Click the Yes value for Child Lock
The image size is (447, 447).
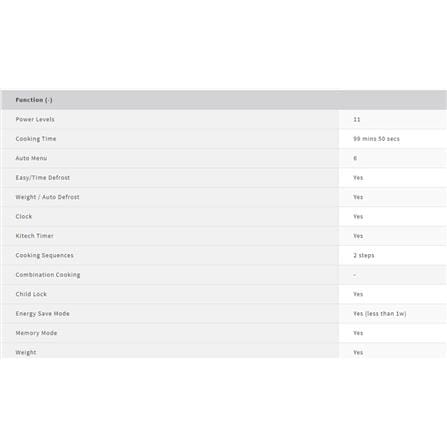tap(358, 294)
